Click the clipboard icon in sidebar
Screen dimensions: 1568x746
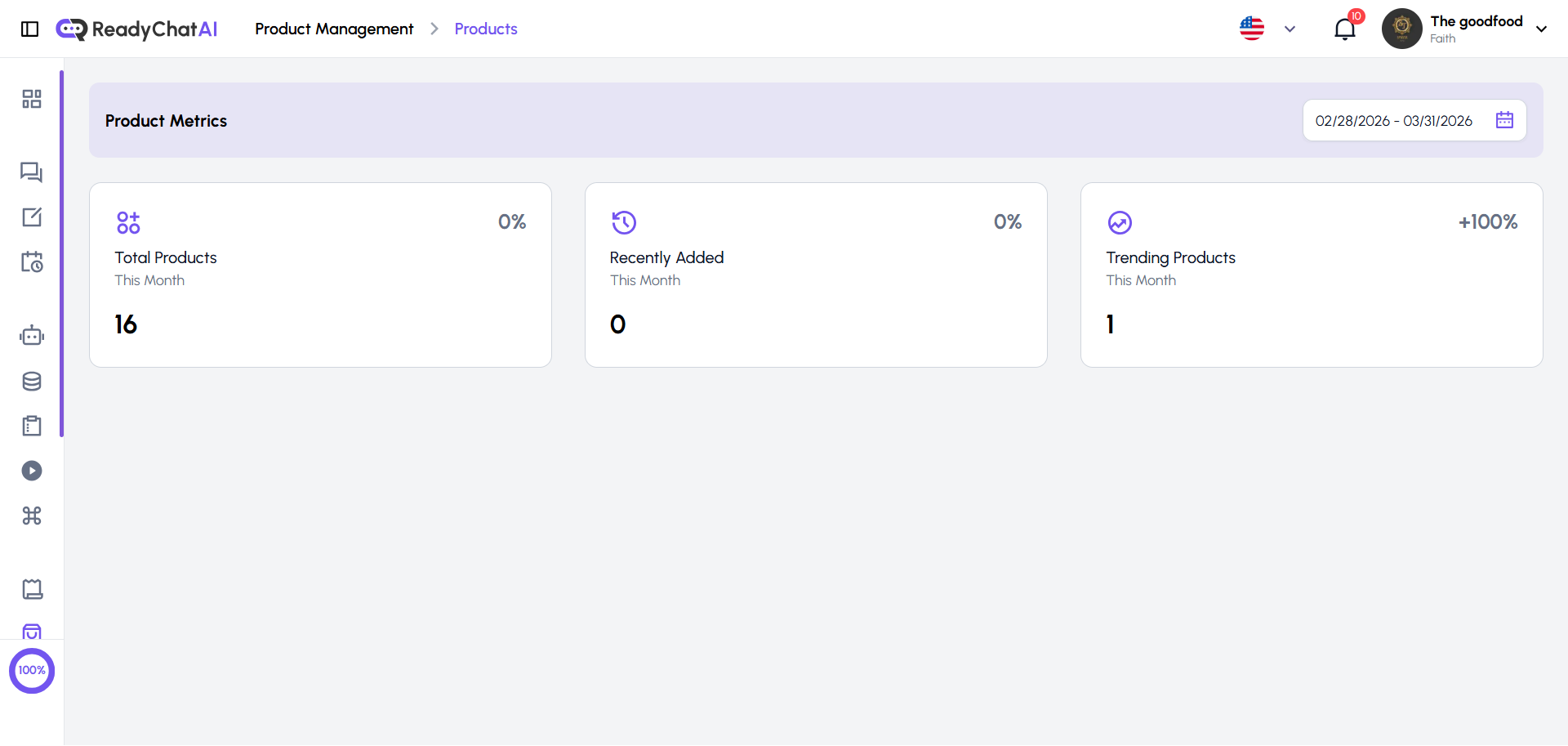[32, 425]
